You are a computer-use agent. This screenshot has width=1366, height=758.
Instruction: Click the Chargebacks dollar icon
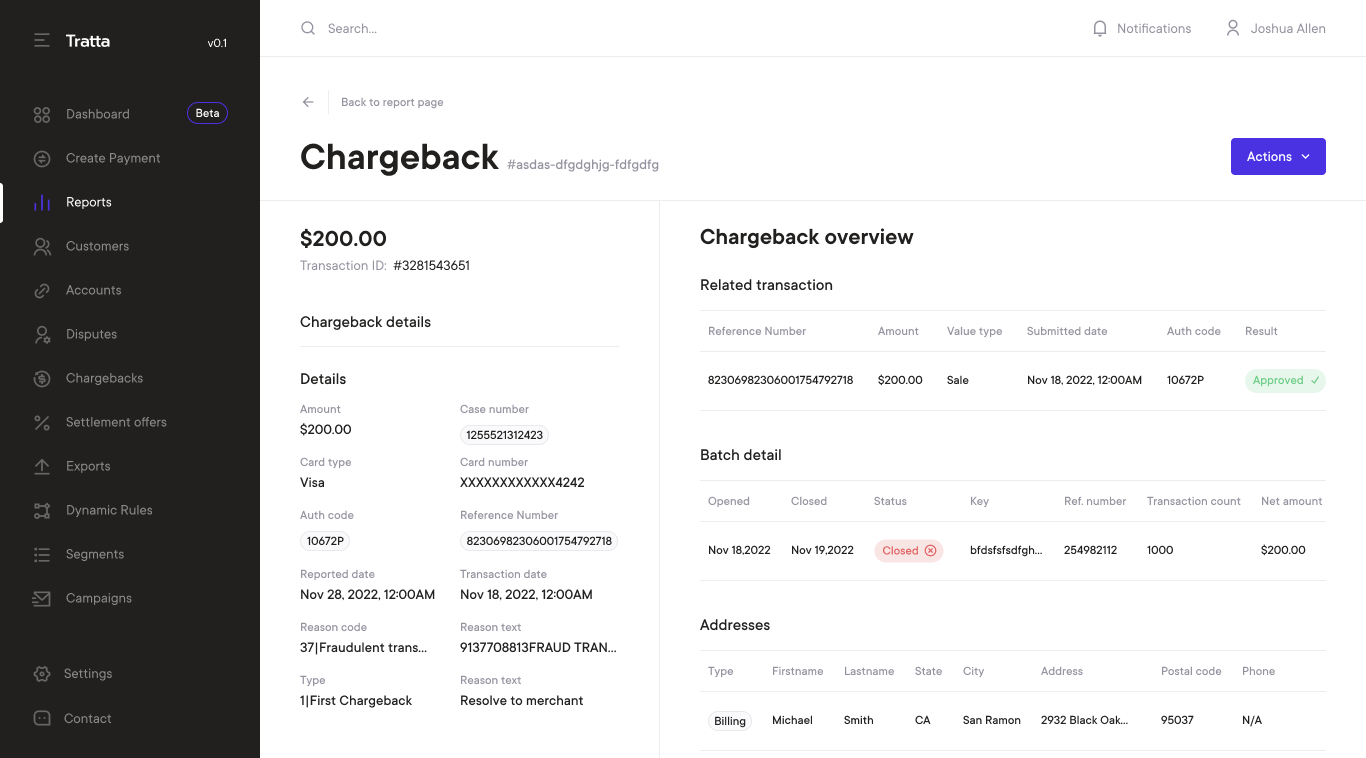coord(42,378)
